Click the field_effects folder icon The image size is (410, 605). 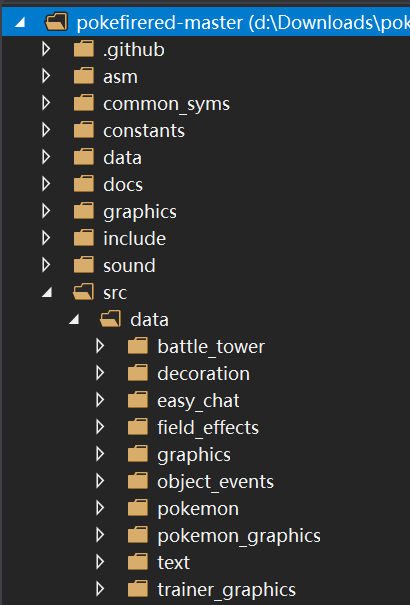pos(138,427)
